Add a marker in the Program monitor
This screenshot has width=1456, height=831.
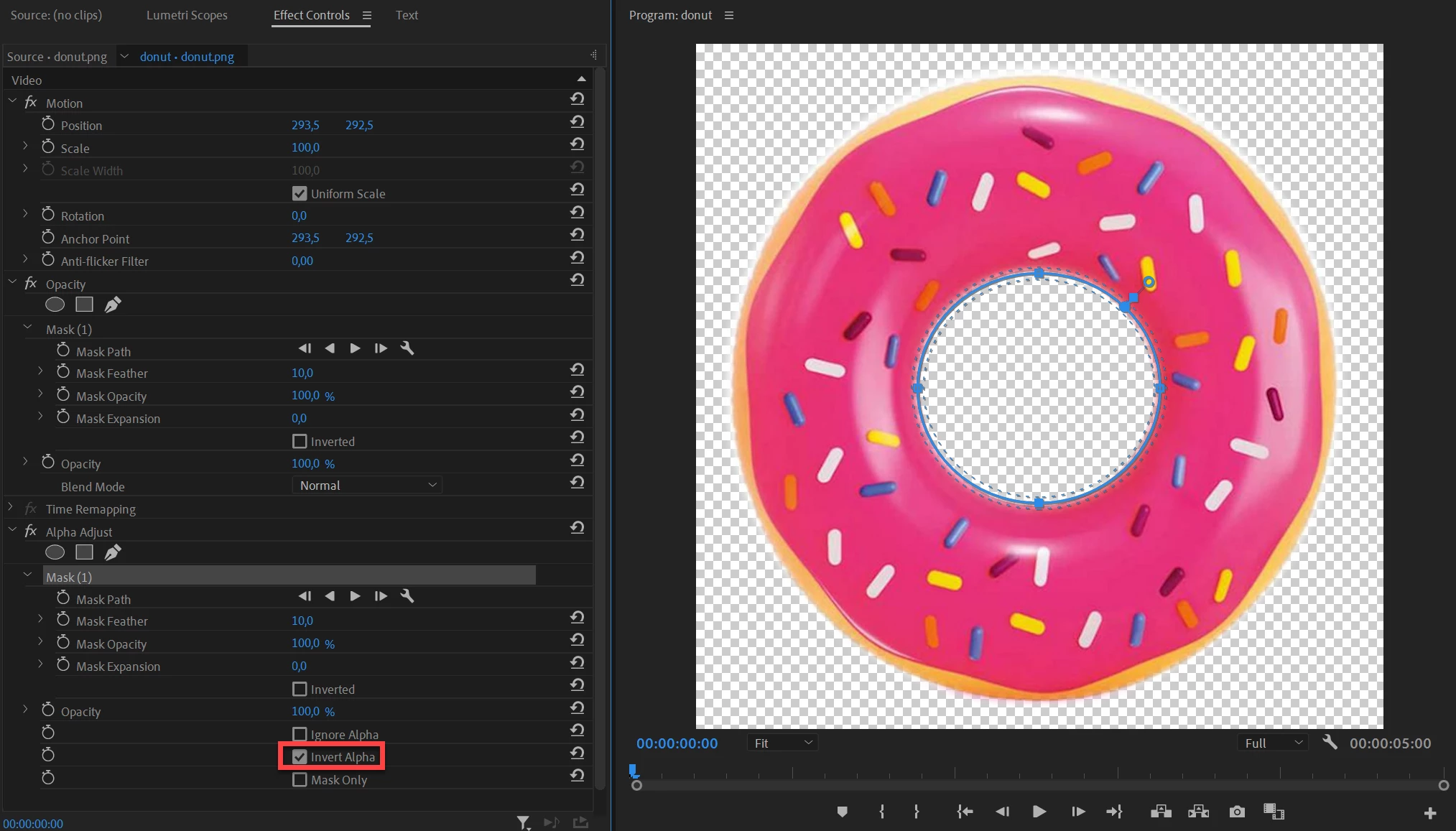(x=842, y=812)
